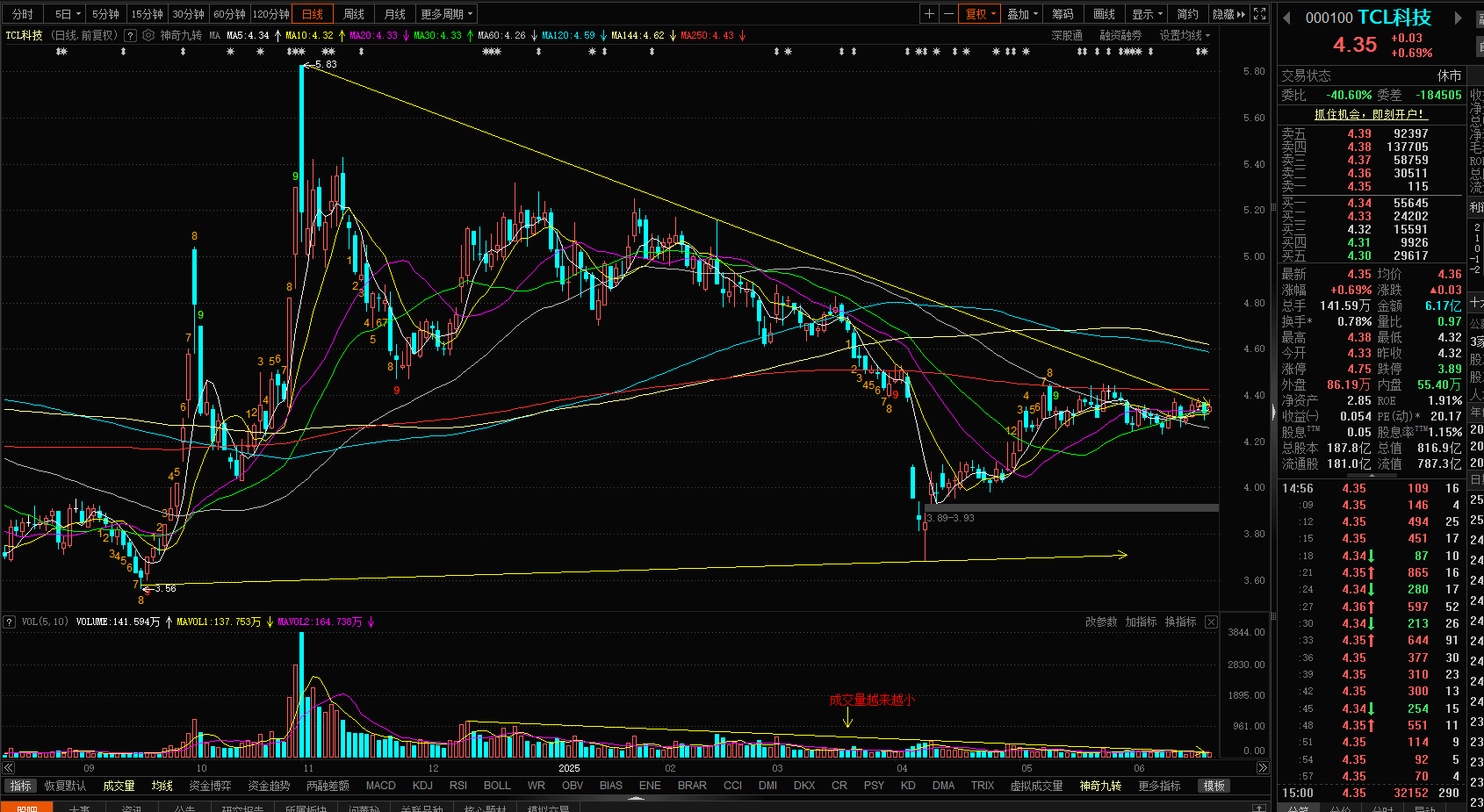Click 恢复默认 in indicator bar

click(x=66, y=786)
